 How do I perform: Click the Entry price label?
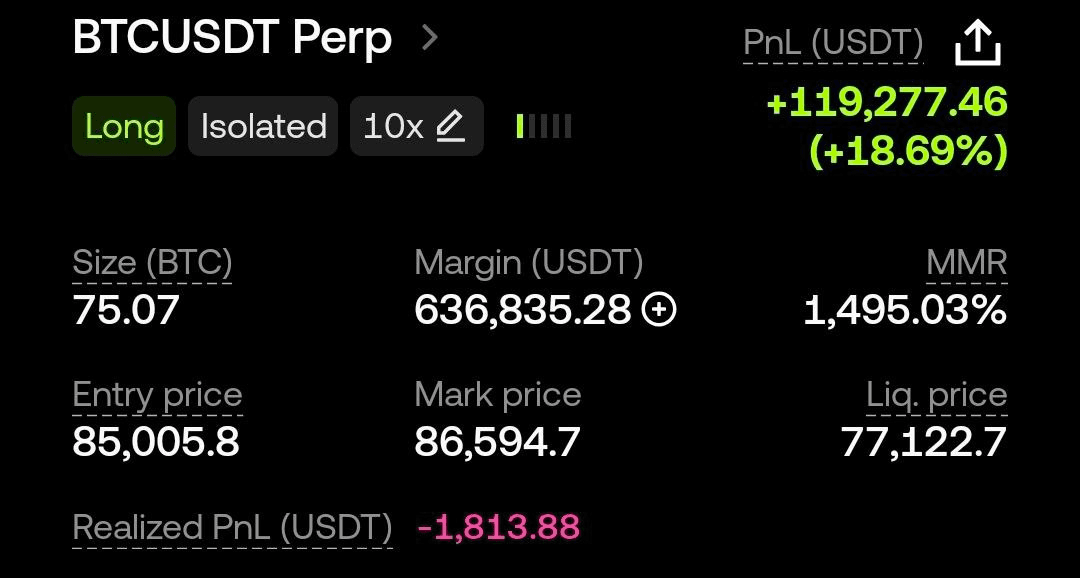click(156, 395)
